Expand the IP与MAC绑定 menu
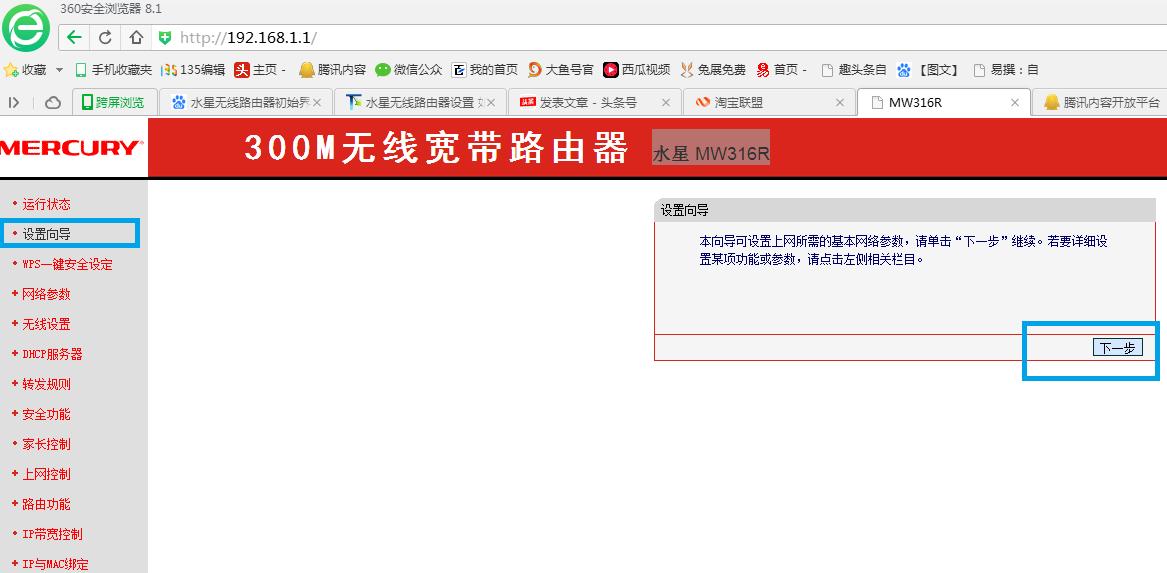Screen dimensions: 1167x573 [55, 564]
